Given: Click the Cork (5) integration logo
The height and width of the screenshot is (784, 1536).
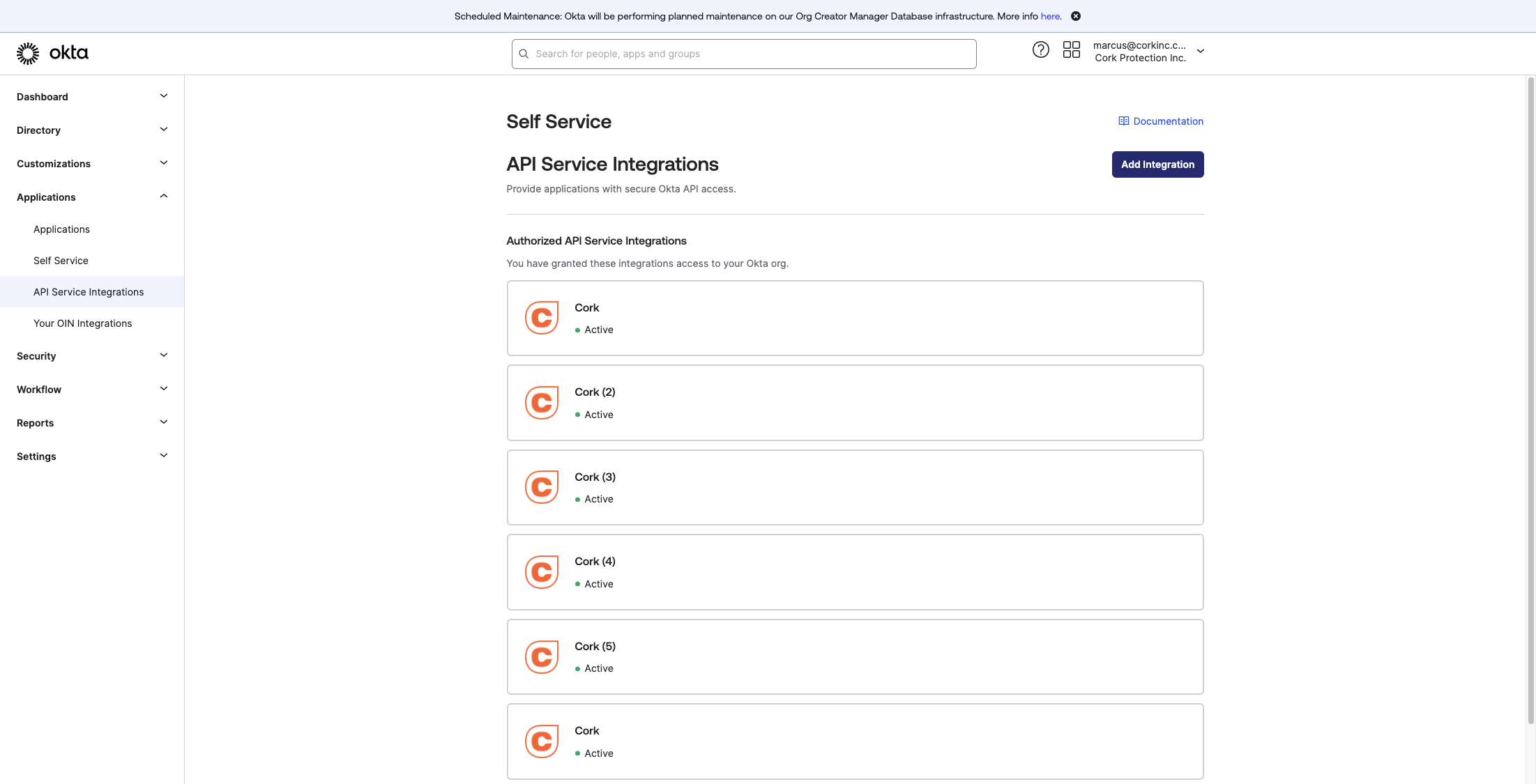Looking at the screenshot, I should (542, 656).
